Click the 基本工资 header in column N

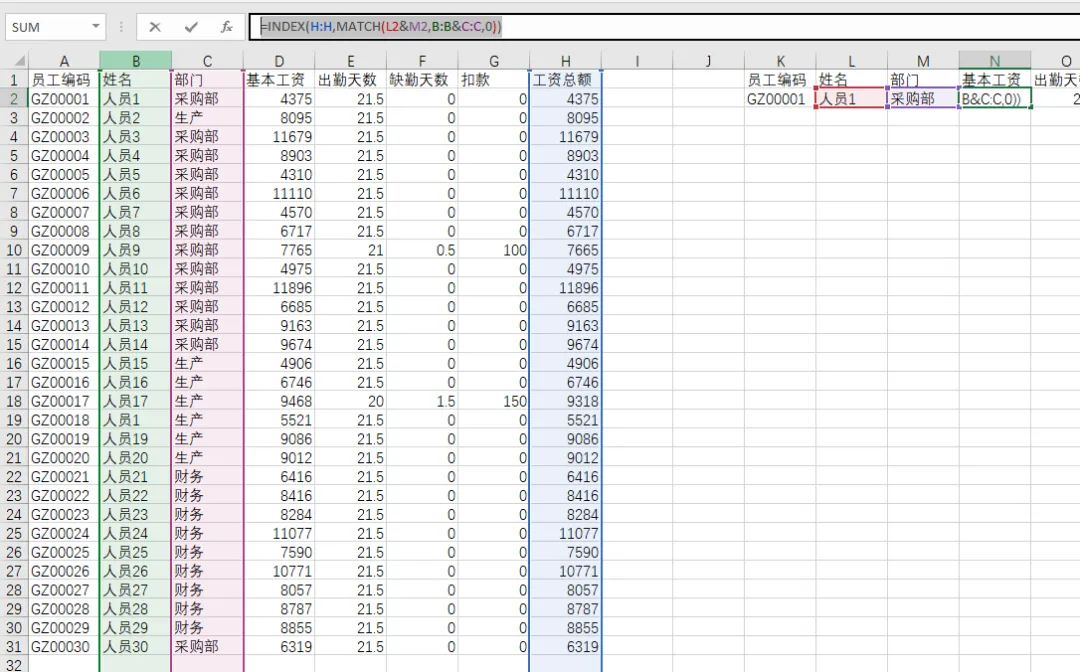(995, 80)
